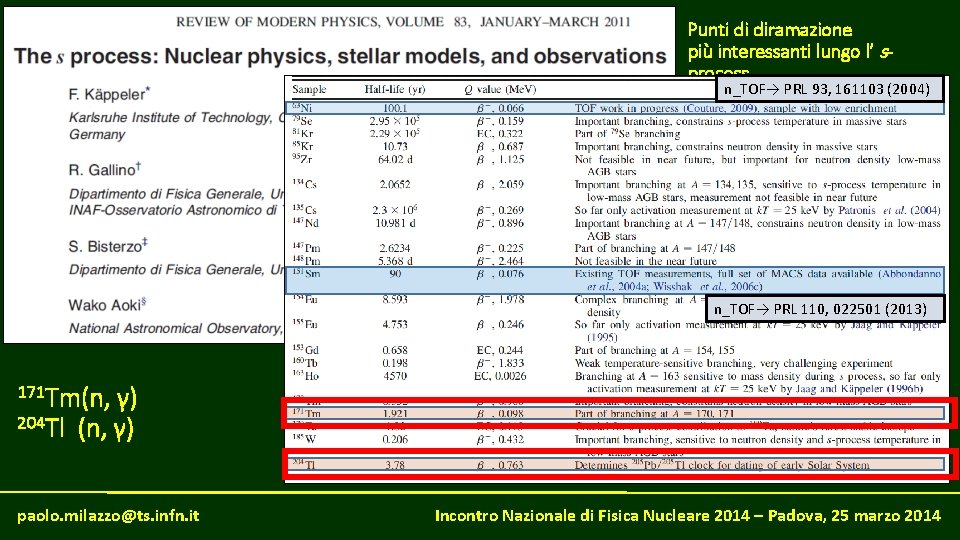The width and height of the screenshot is (960, 540).
Task: Click the "79Se" sample cell
Action: pos(302,121)
